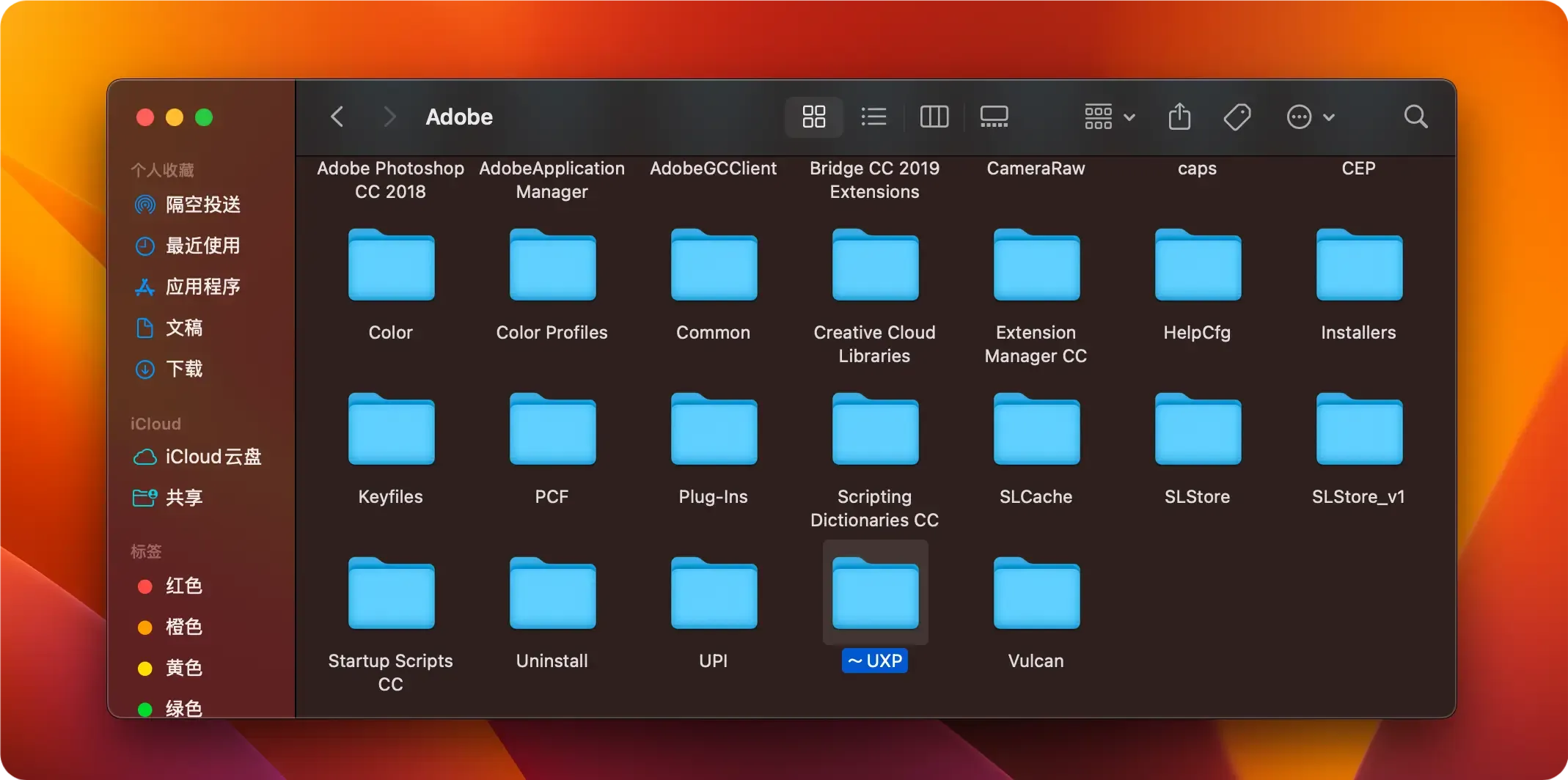Select the PCF folder icon
Image resolution: width=1568 pixels, height=780 pixels.
pos(552,429)
